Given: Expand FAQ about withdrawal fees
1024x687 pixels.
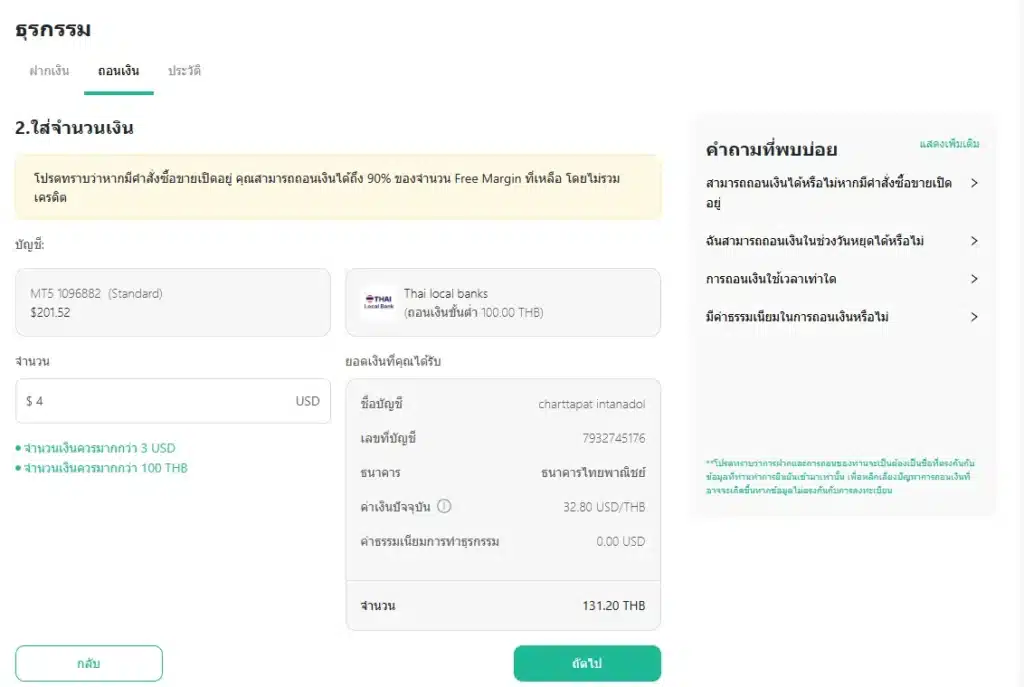Looking at the screenshot, I should pyautogui.click(x=842, y=317).
